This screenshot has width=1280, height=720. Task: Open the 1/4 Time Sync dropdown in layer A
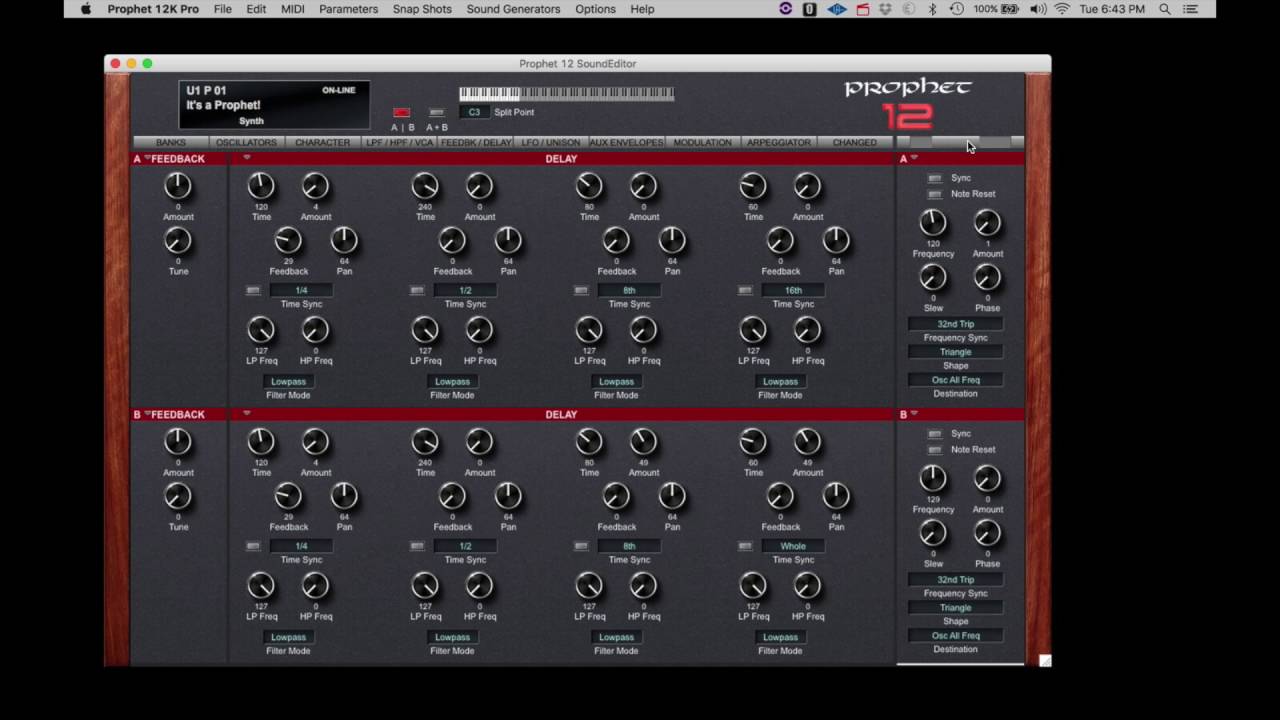tap(301, 291)
